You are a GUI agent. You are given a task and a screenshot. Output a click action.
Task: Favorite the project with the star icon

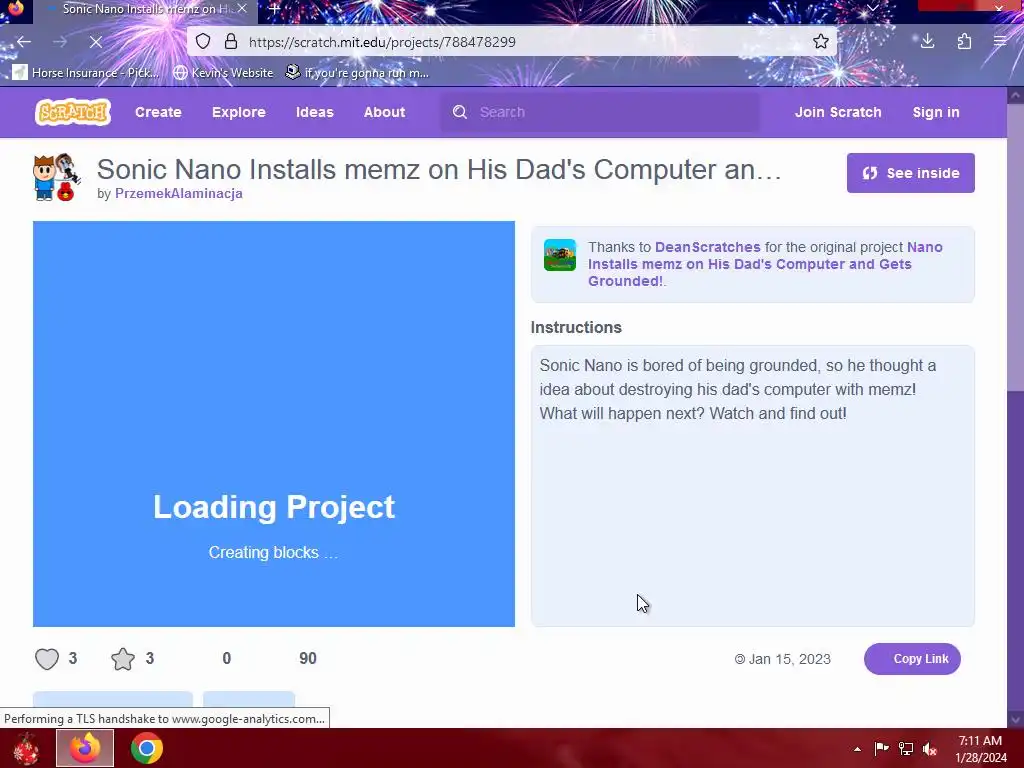pyautogui.click(x=123, y=659)
